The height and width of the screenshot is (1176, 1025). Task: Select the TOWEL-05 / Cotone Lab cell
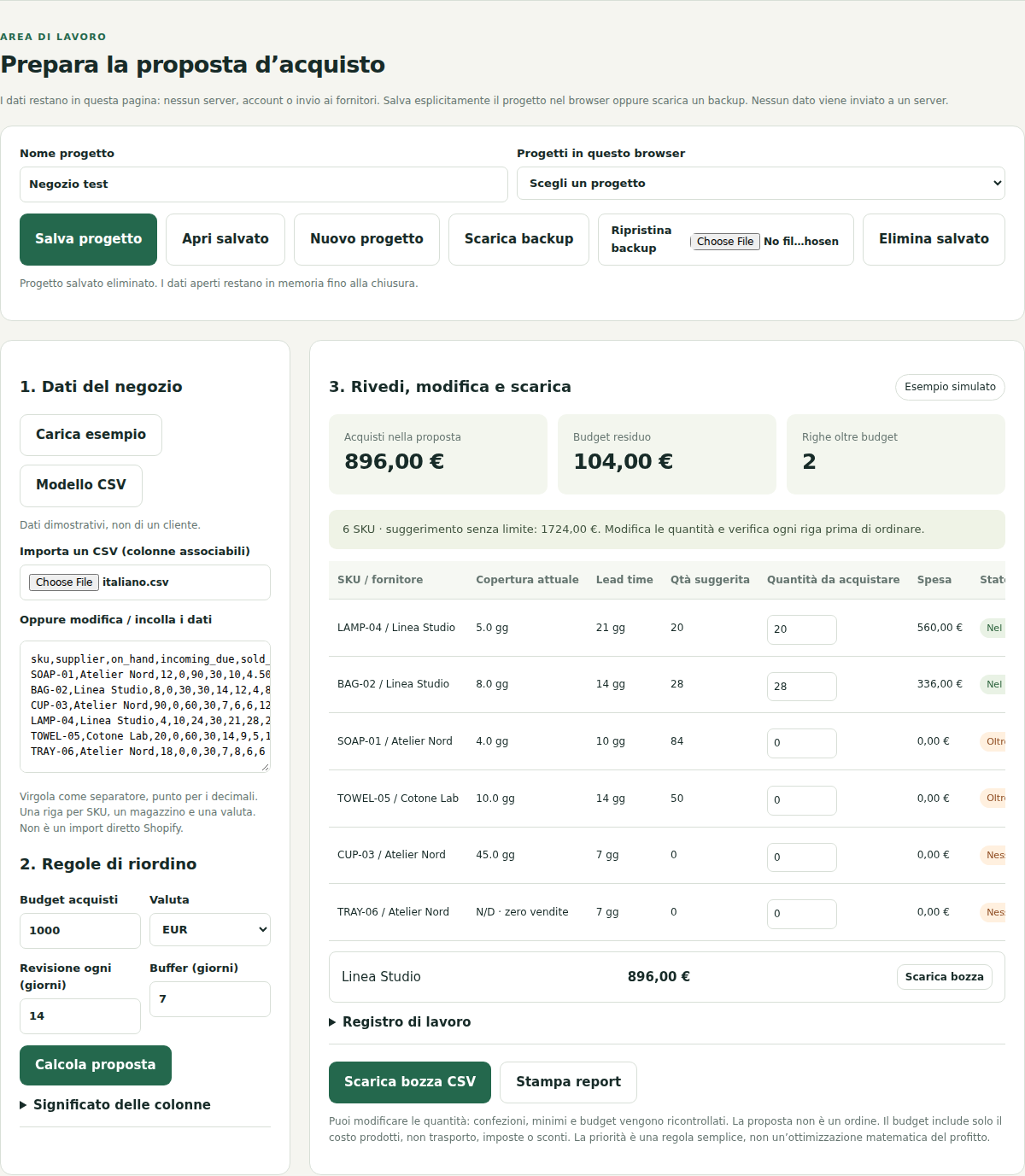coord(398,799)
